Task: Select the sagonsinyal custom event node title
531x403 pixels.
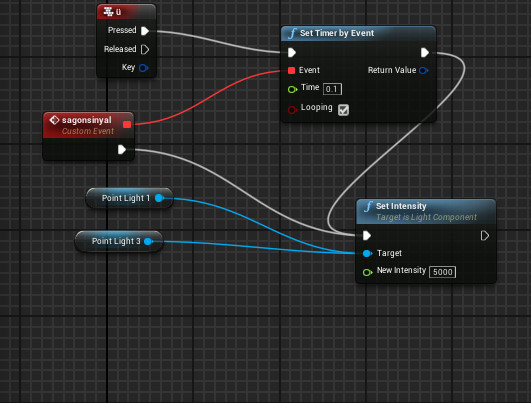Action: (86, 120)
